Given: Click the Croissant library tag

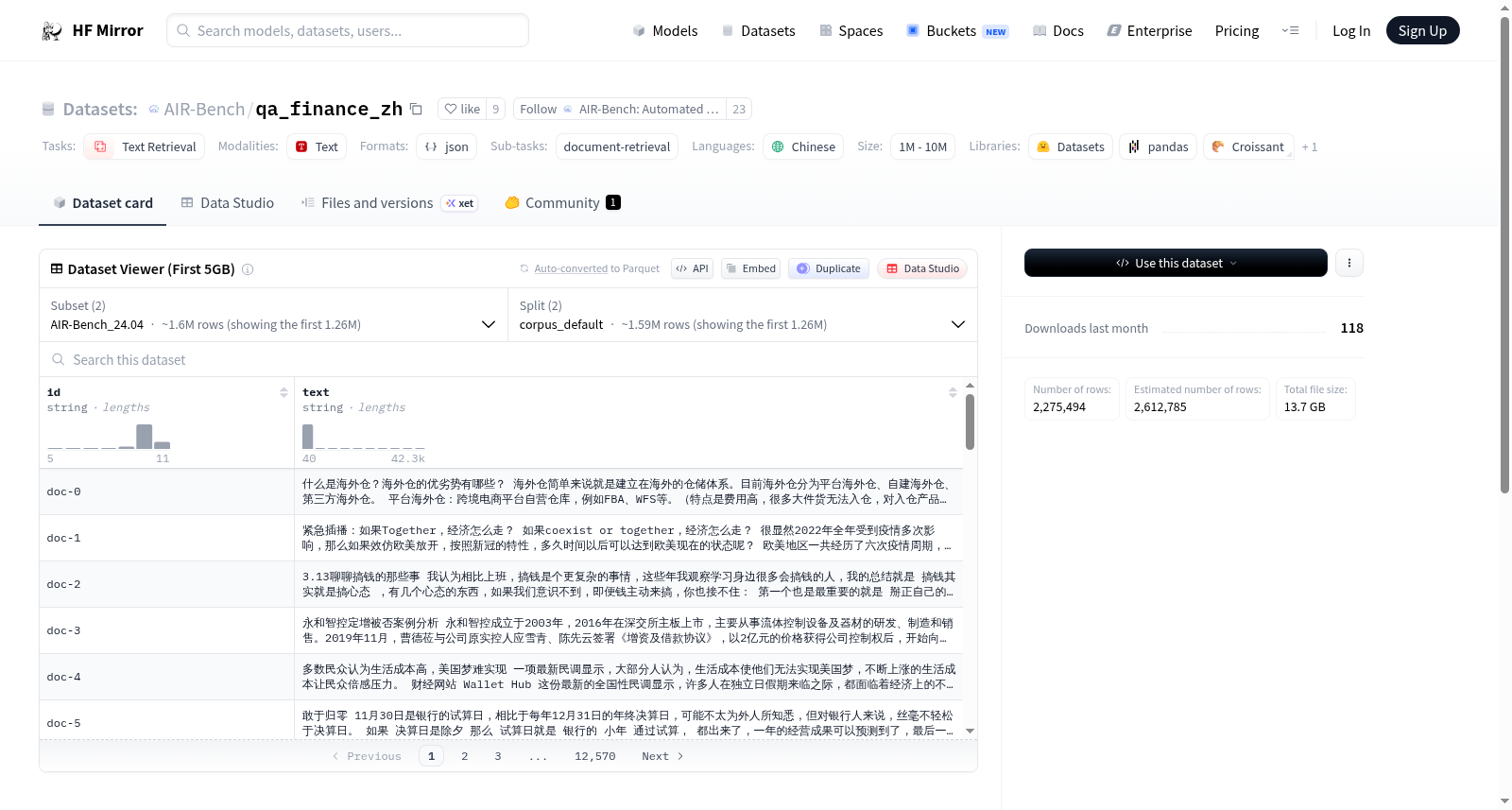Looking at the screenshot, I should point(1248,146).
